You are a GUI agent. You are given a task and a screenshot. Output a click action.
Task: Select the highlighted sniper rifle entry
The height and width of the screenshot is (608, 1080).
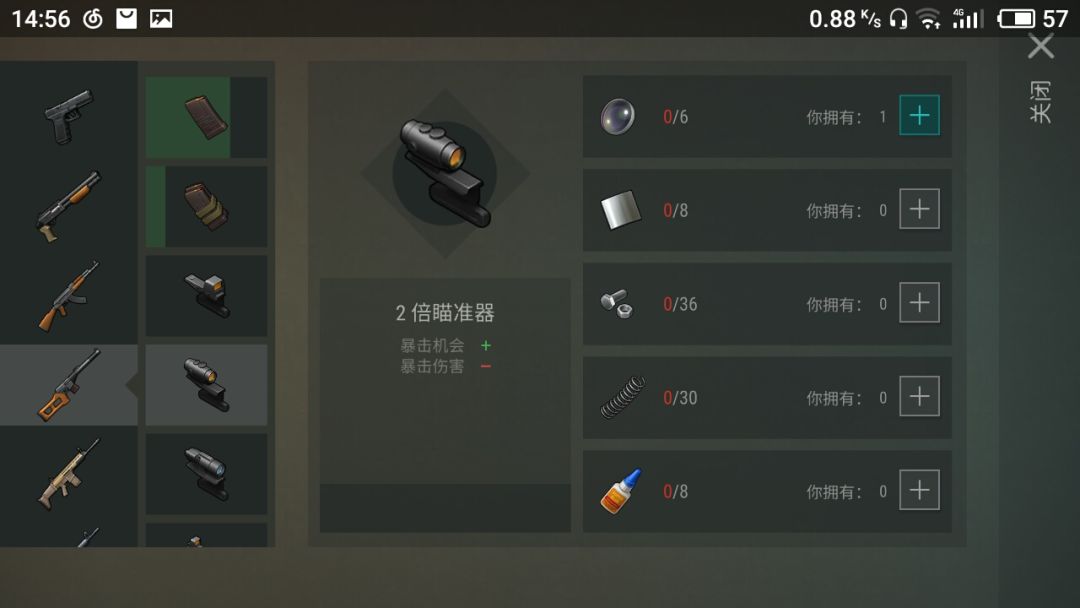click(68, 385)
